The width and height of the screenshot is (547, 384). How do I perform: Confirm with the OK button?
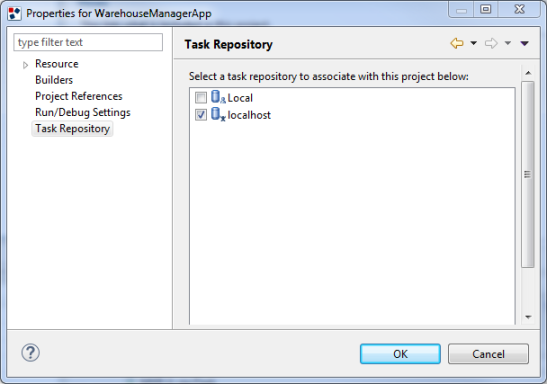click(x=400, y=354)
